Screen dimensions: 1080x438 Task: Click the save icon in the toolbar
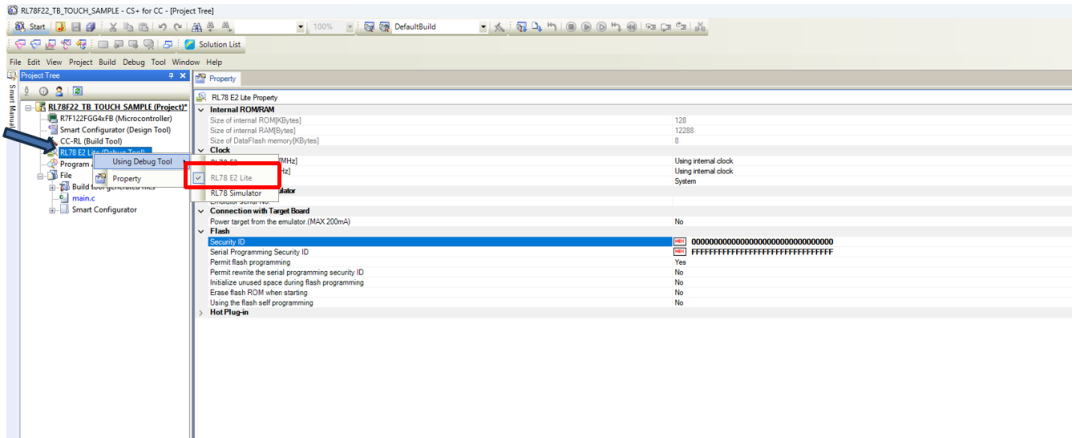point(76,27)
